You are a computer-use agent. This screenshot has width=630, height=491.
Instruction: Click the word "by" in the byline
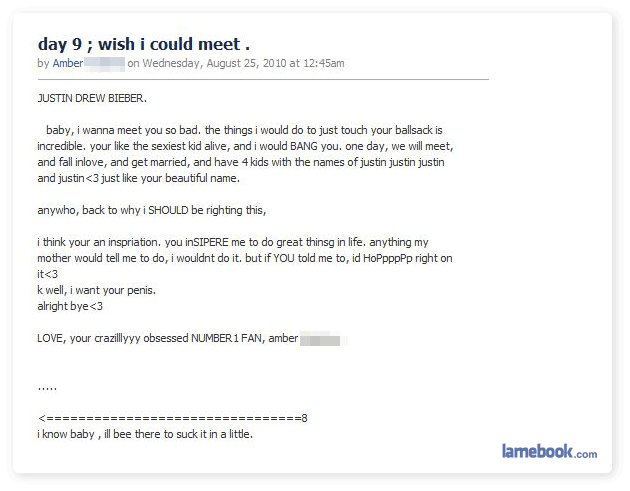(x=43, y=63)
